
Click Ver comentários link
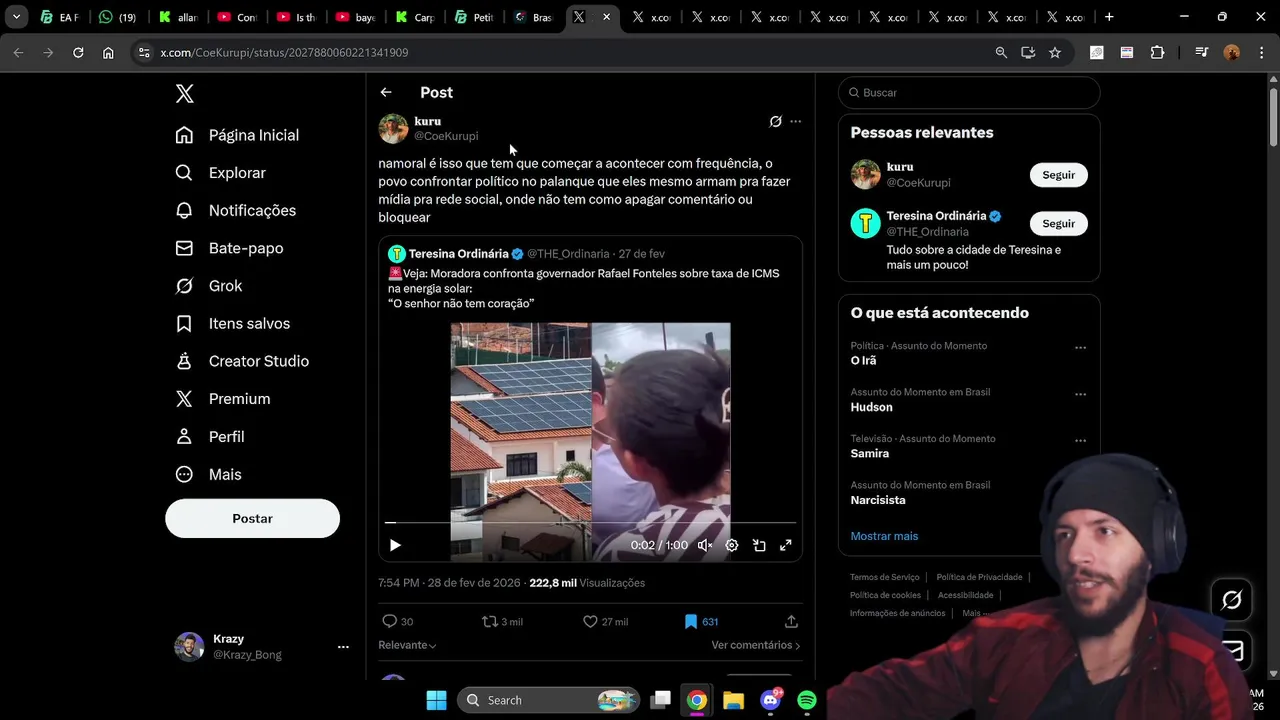tap(756, 645)
